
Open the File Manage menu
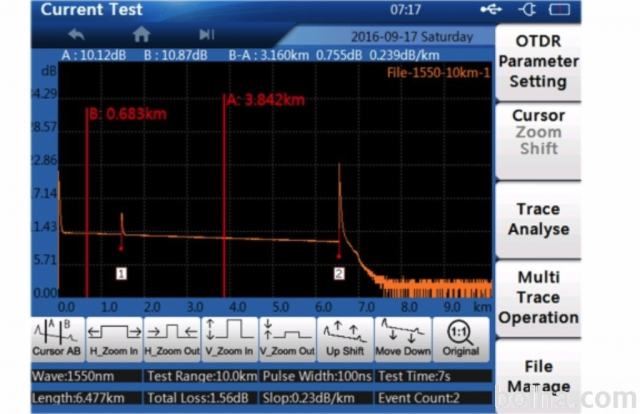point(539,376)
